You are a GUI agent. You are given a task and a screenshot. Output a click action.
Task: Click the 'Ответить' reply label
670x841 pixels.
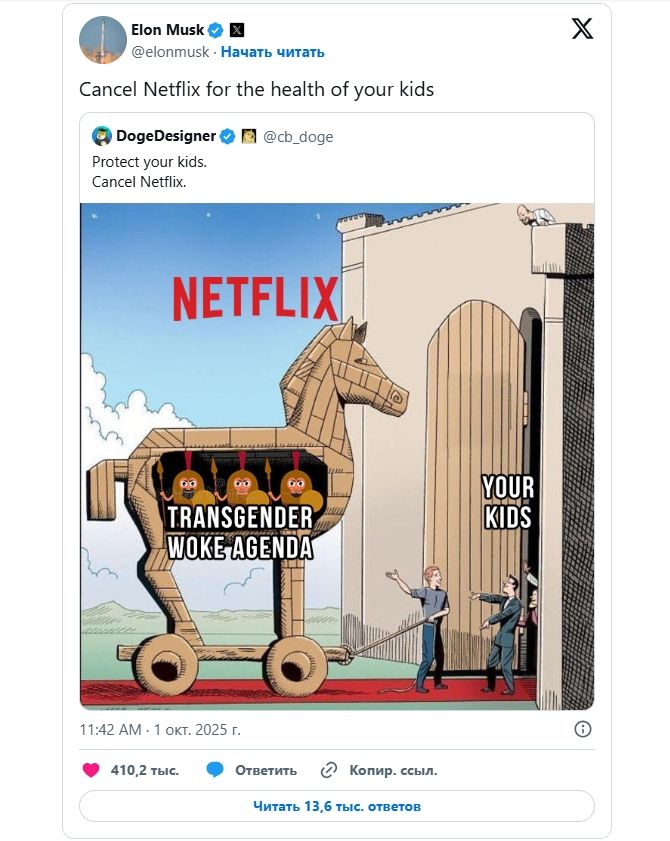[266, 770]
